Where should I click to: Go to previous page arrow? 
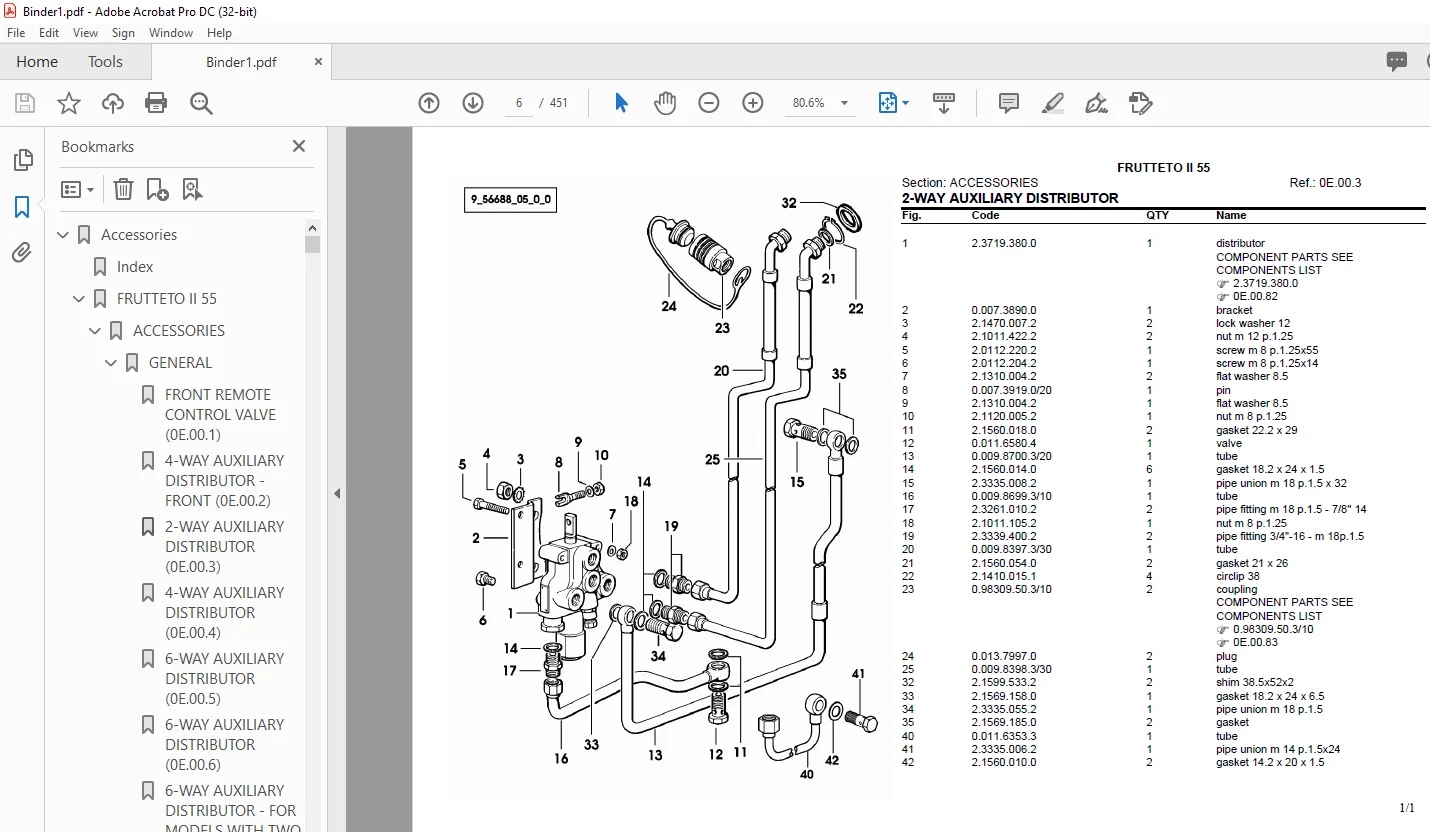point(429,103)
